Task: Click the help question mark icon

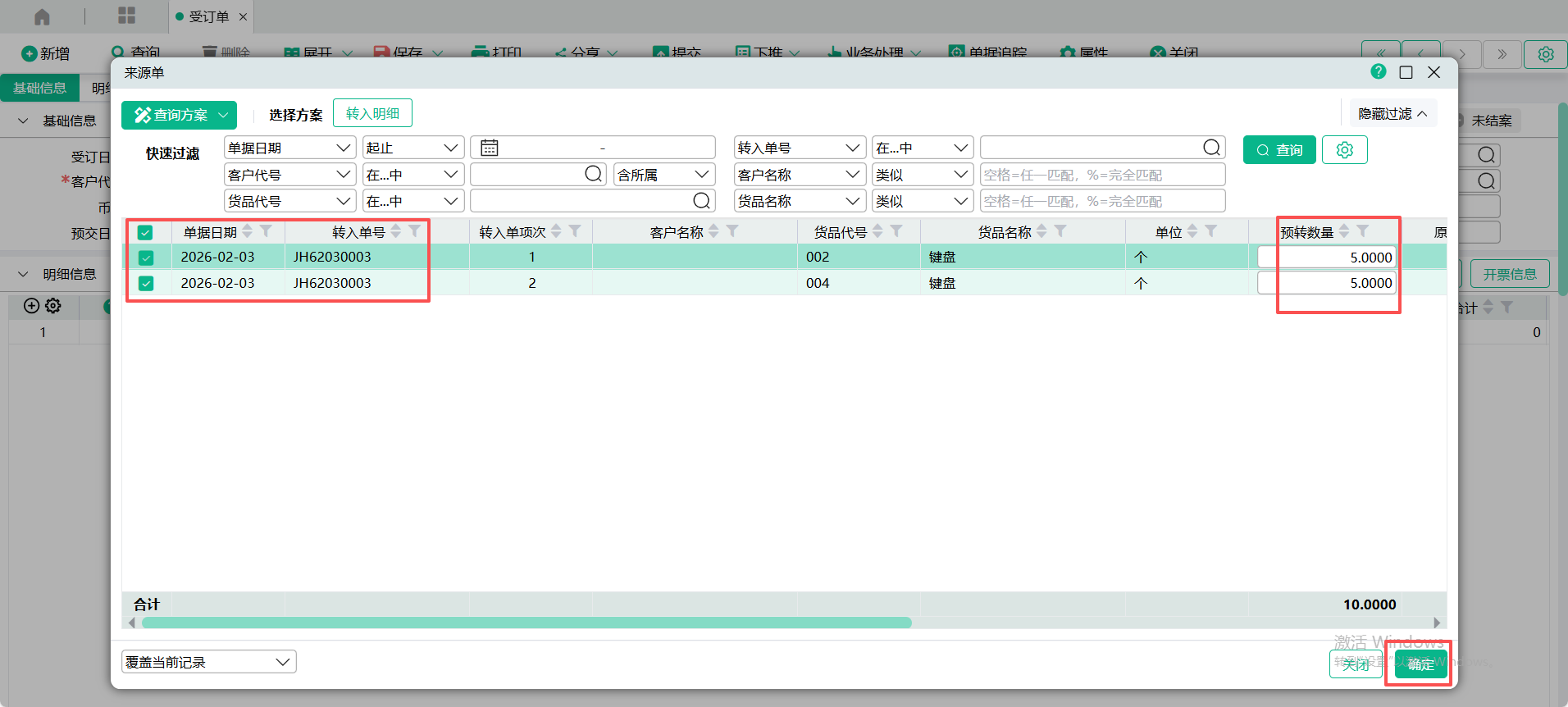Action: (1378, 72)
